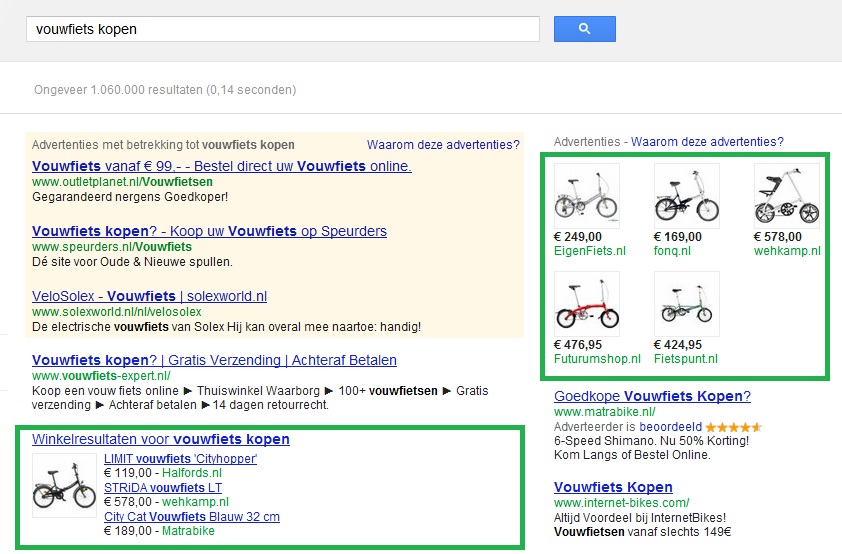Click the search box containing 'vouwfiets kopen'
The height and width of the screenshot is (554, 842).
tap(282, 29)
